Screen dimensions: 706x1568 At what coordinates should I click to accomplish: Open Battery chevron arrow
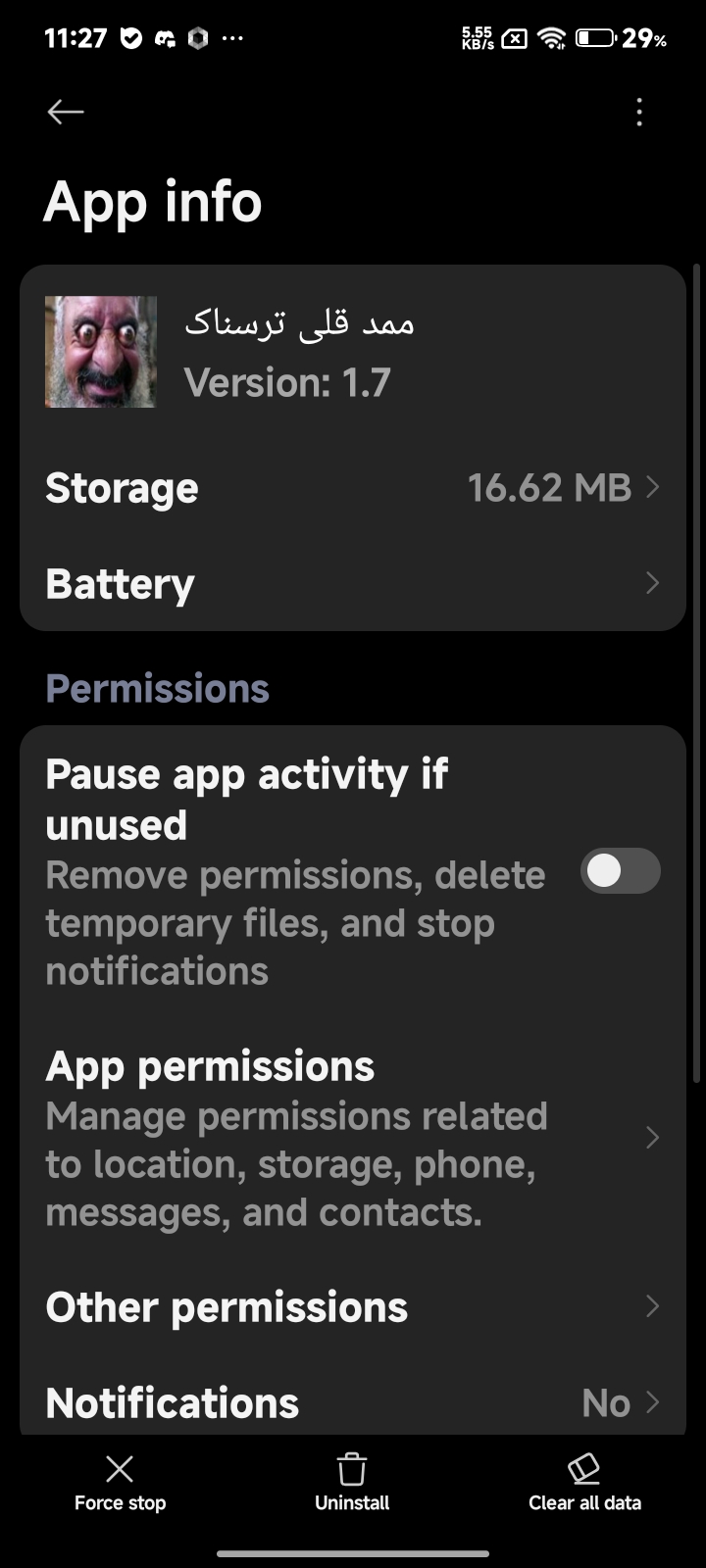pyautogui.click(x=653, y=583)
